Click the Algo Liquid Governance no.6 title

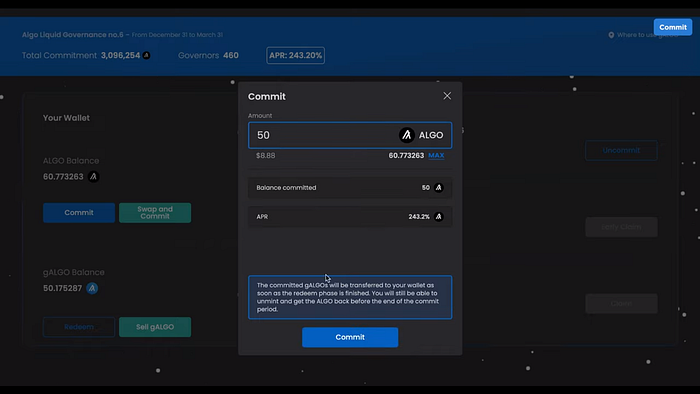coord(73,35)
